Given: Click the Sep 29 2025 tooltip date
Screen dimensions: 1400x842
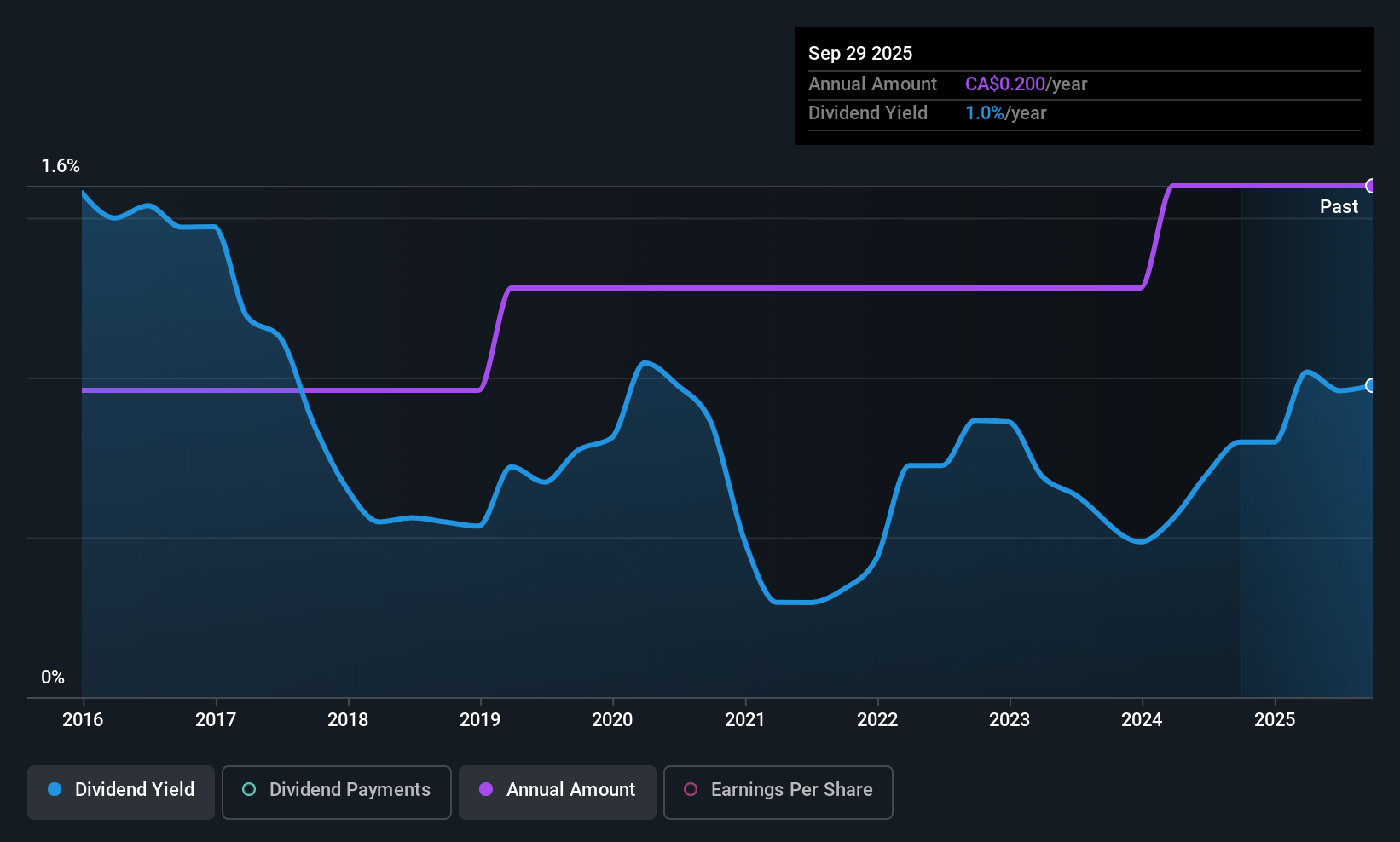Looking at the screenshot, I should click(x=860, y=53).
